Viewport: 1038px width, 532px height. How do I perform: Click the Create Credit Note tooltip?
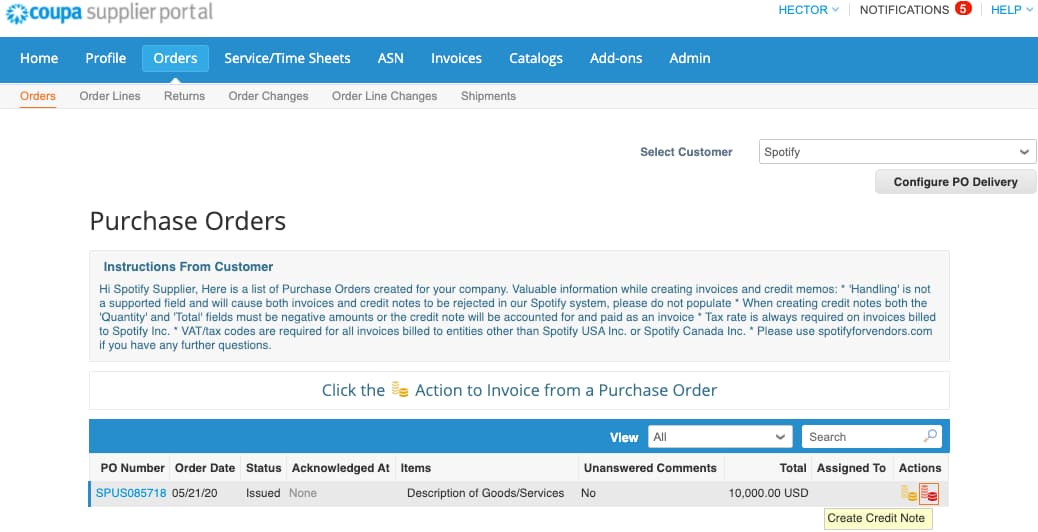876,518
